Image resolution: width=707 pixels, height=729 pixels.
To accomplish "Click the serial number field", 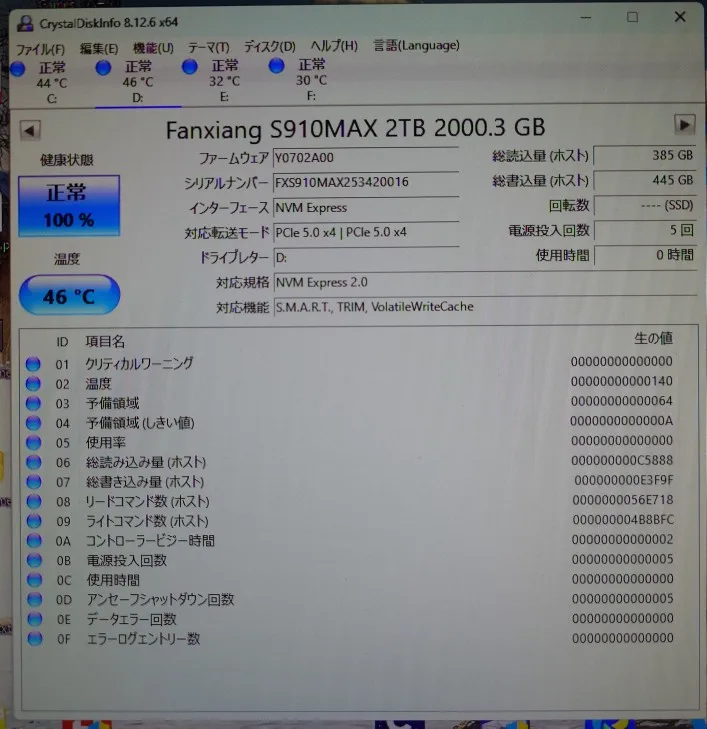I will [x=366, y=182].
